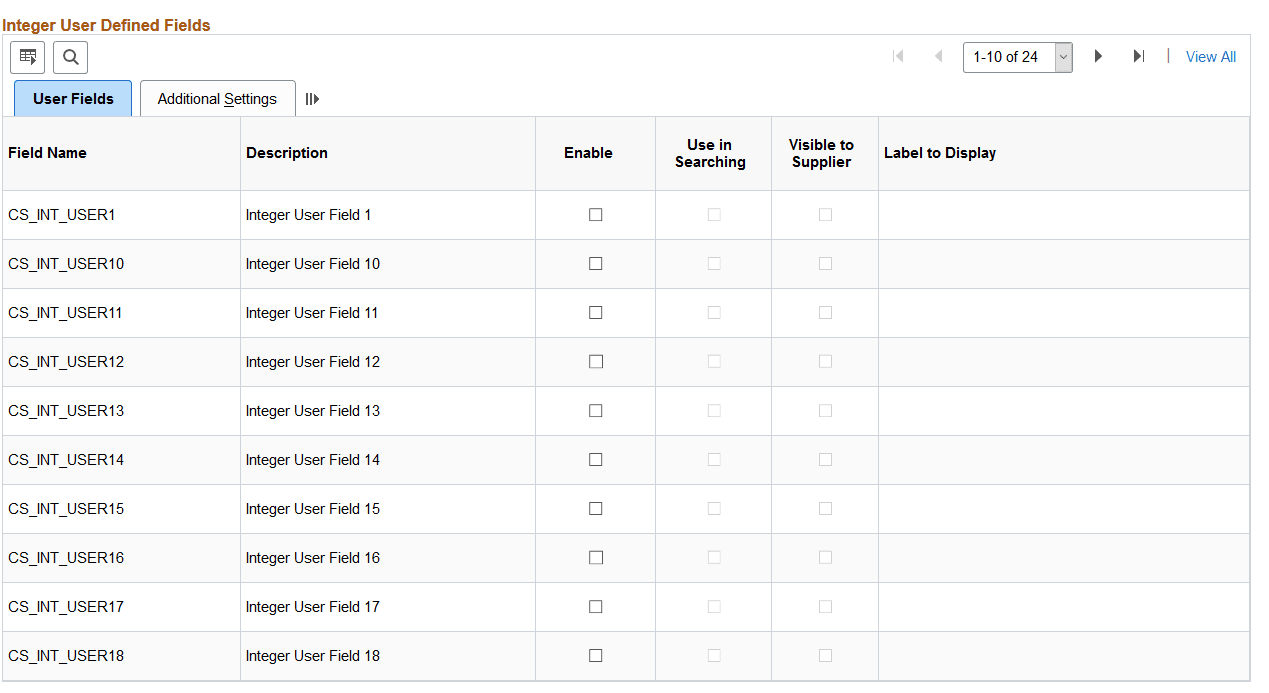This screenshot has width=1269, height=693.
Task: Sort the grid by Field Name header
Action: pos(47,152)
